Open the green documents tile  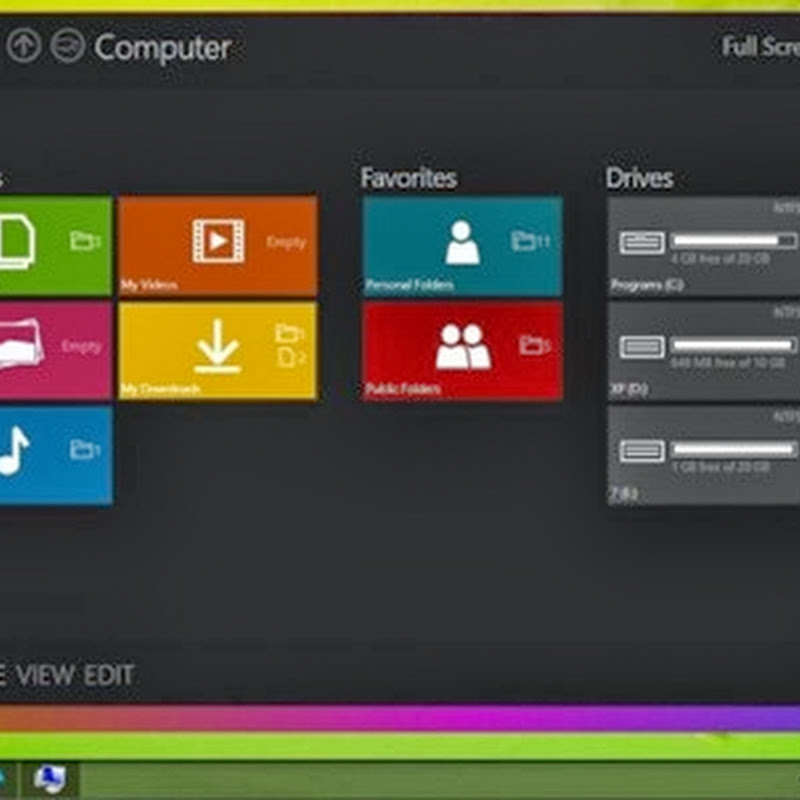56,246
